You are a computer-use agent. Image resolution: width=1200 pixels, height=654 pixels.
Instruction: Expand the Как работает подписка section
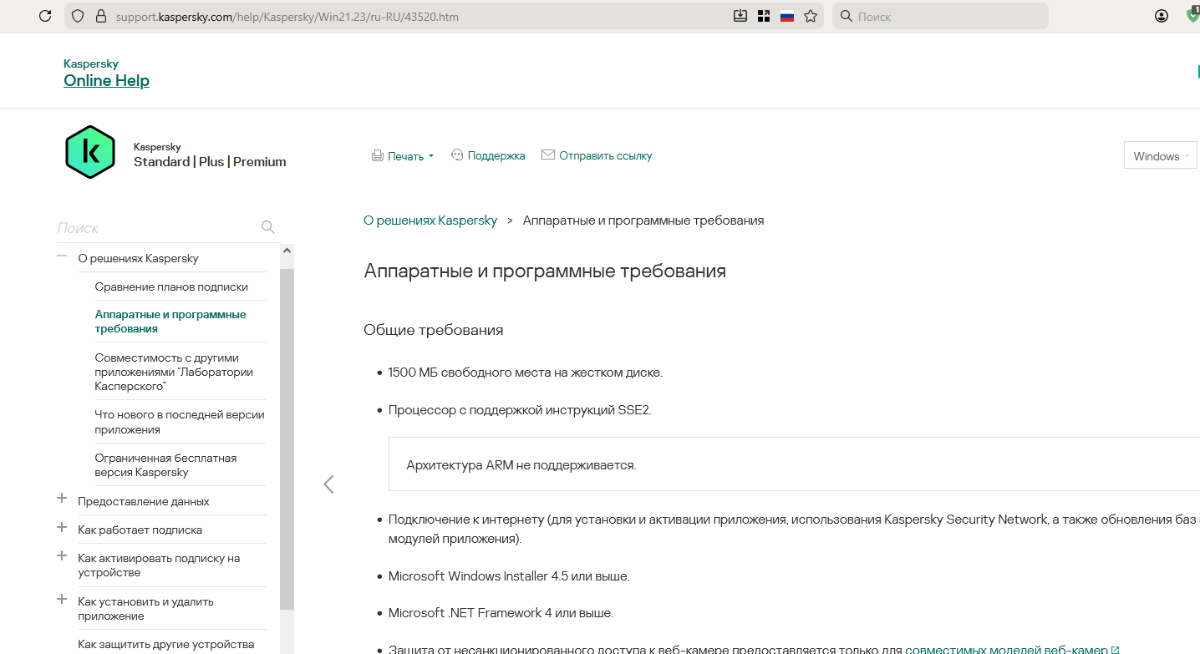[x=62, y=528]
